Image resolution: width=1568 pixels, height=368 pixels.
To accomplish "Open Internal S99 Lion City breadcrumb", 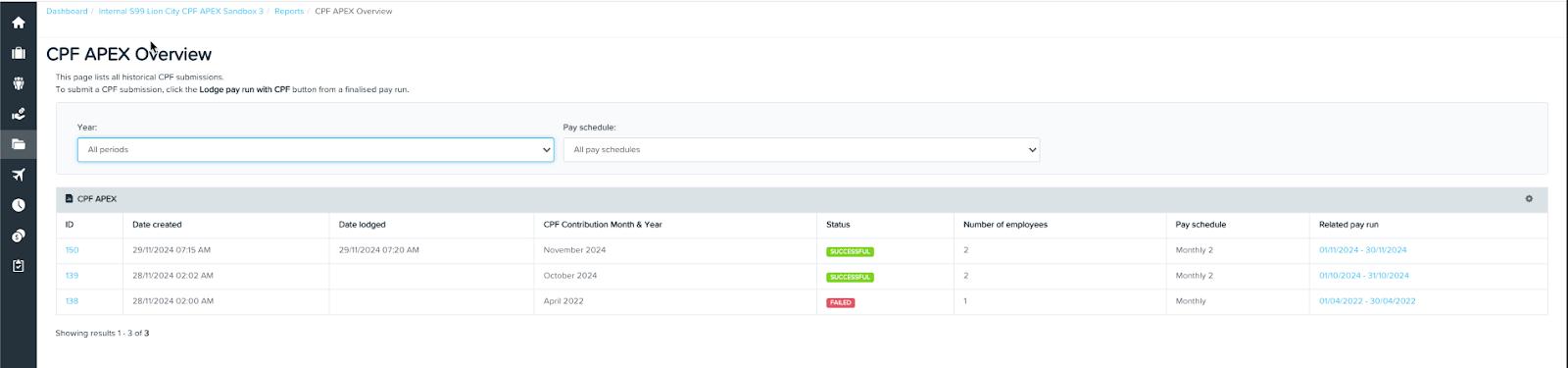I will tap(180, 12).
